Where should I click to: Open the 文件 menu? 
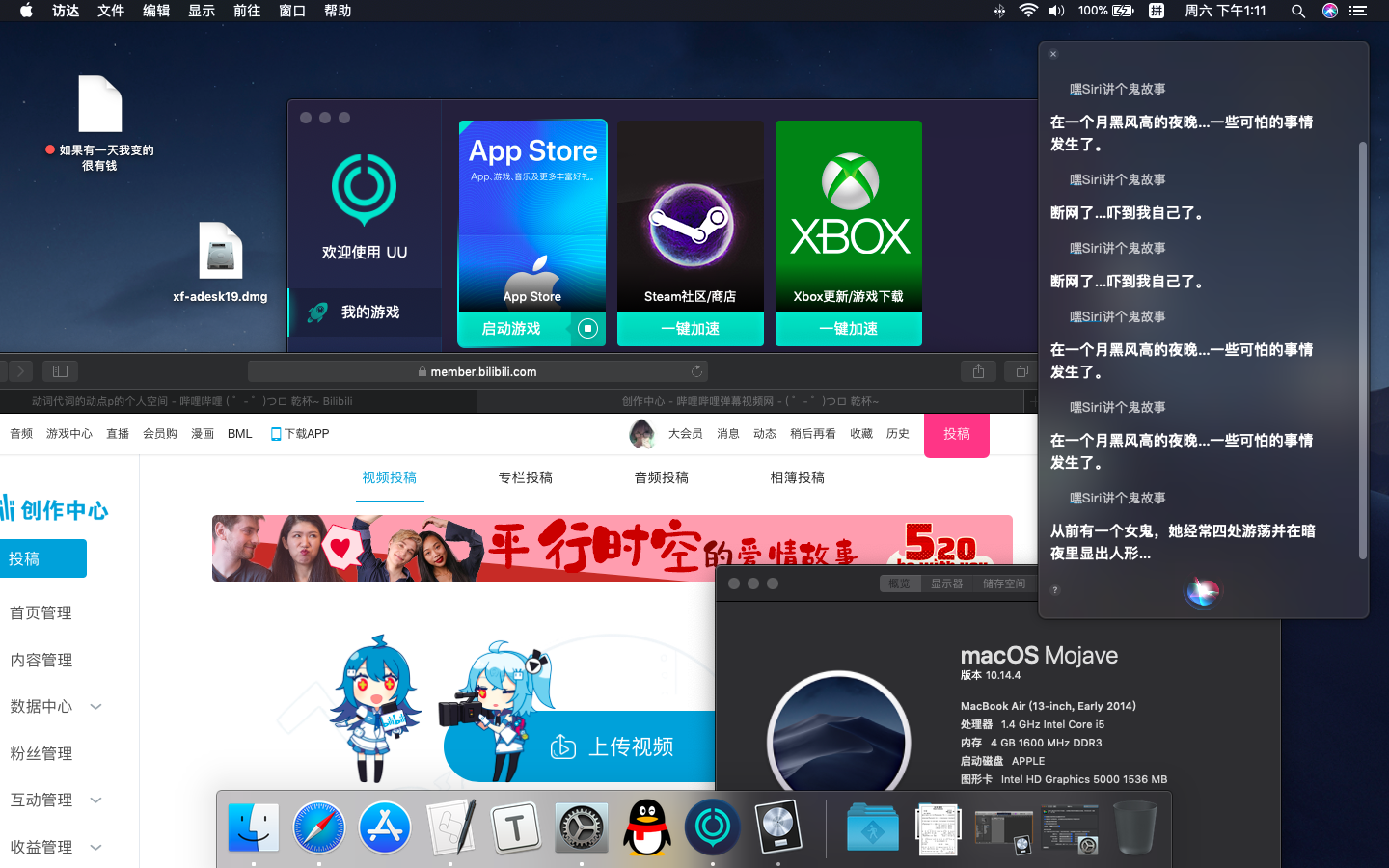coord(111,11)
